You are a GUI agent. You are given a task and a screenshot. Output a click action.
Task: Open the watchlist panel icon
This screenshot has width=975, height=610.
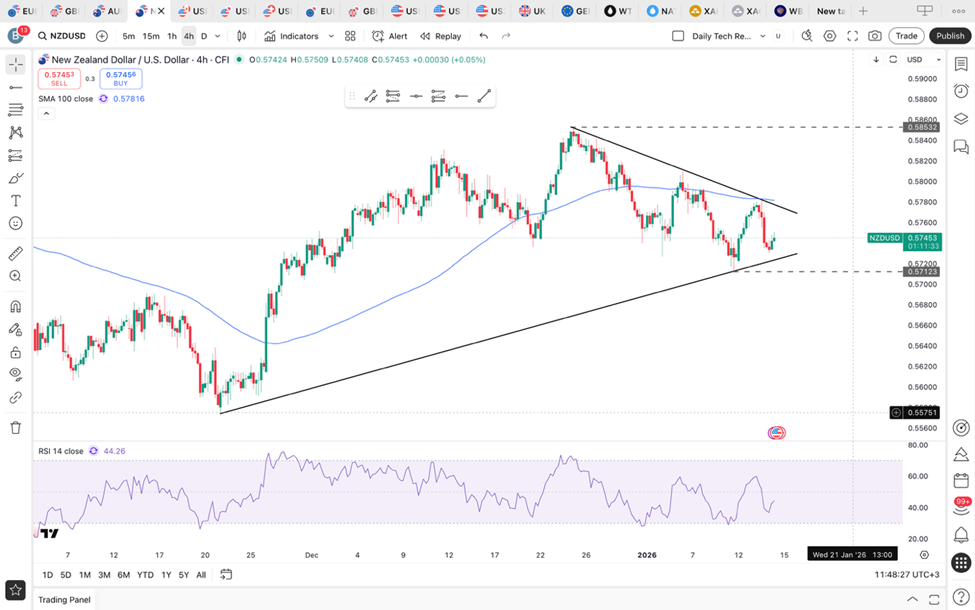coord(961,64)
